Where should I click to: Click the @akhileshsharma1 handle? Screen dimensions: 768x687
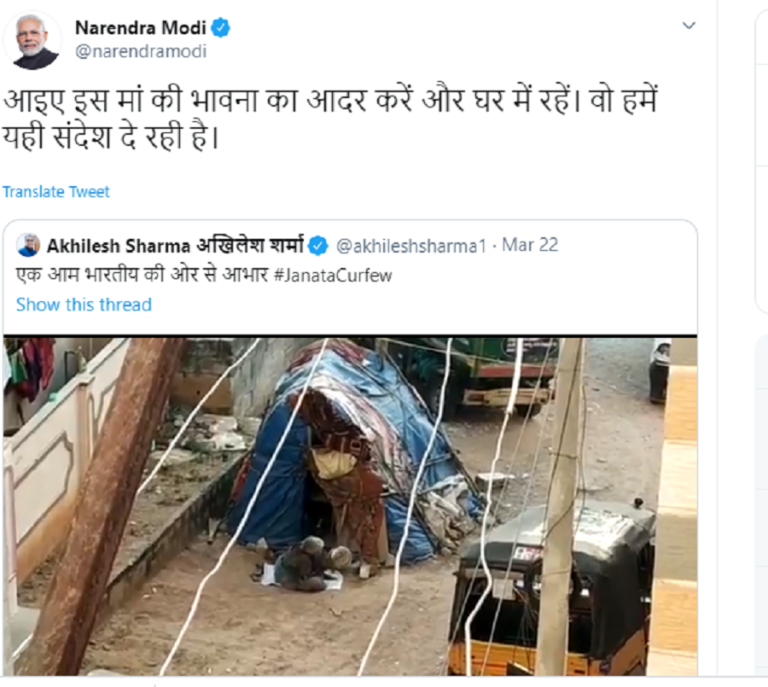coord(410,245)
